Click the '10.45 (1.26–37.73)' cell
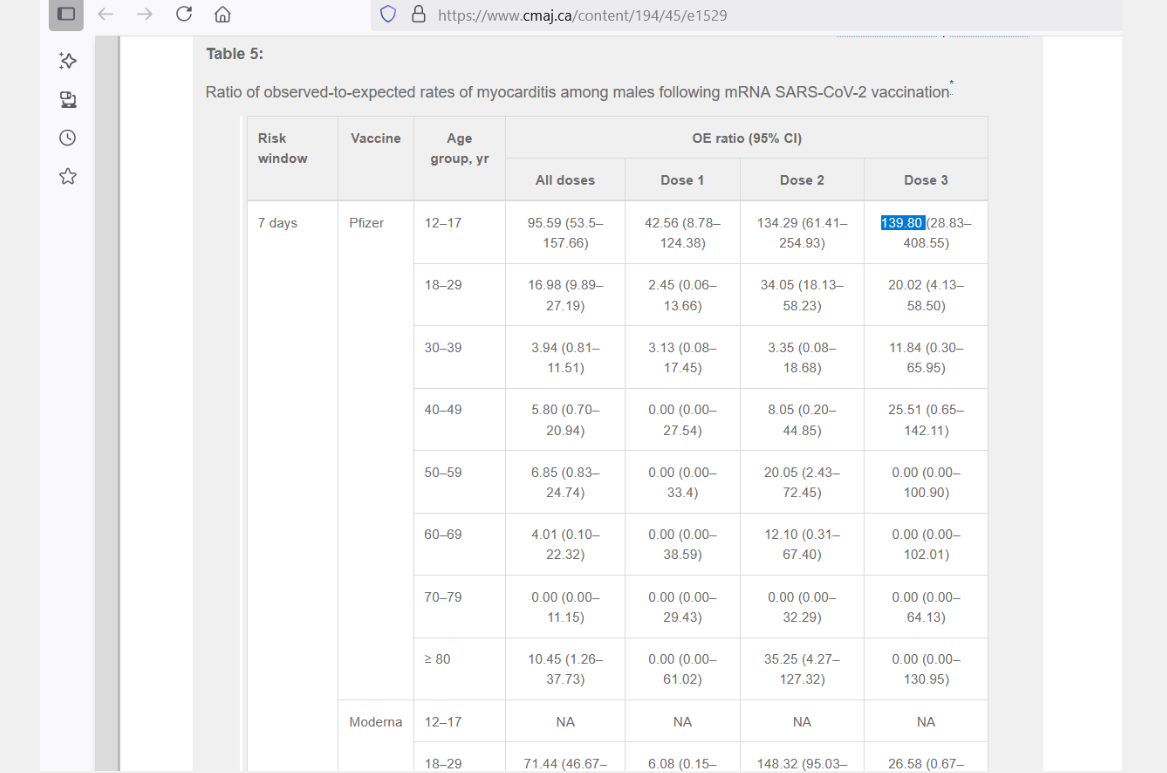The height and width of the screenshot is (773, 1167). point(565,670)
